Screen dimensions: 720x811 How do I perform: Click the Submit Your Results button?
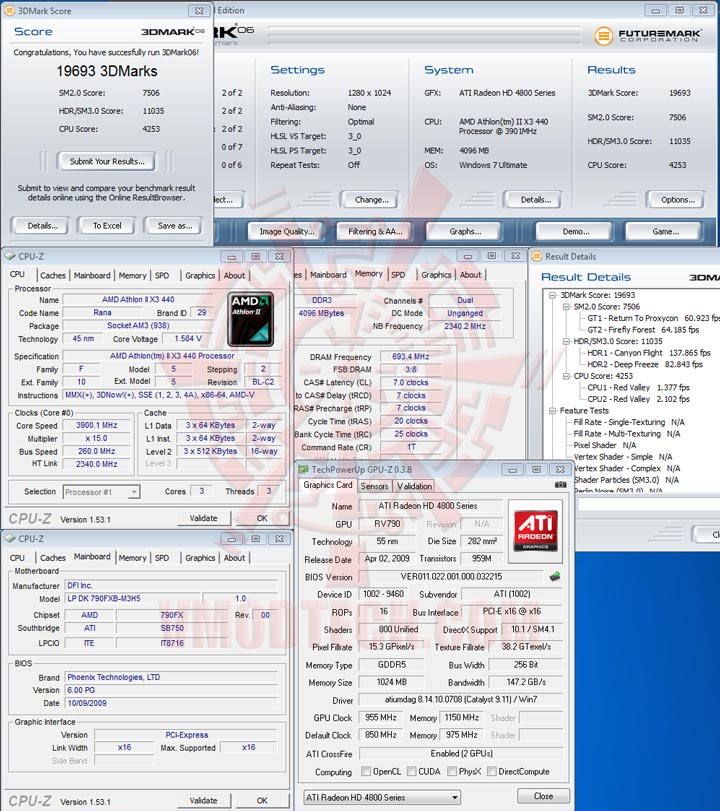107,161
